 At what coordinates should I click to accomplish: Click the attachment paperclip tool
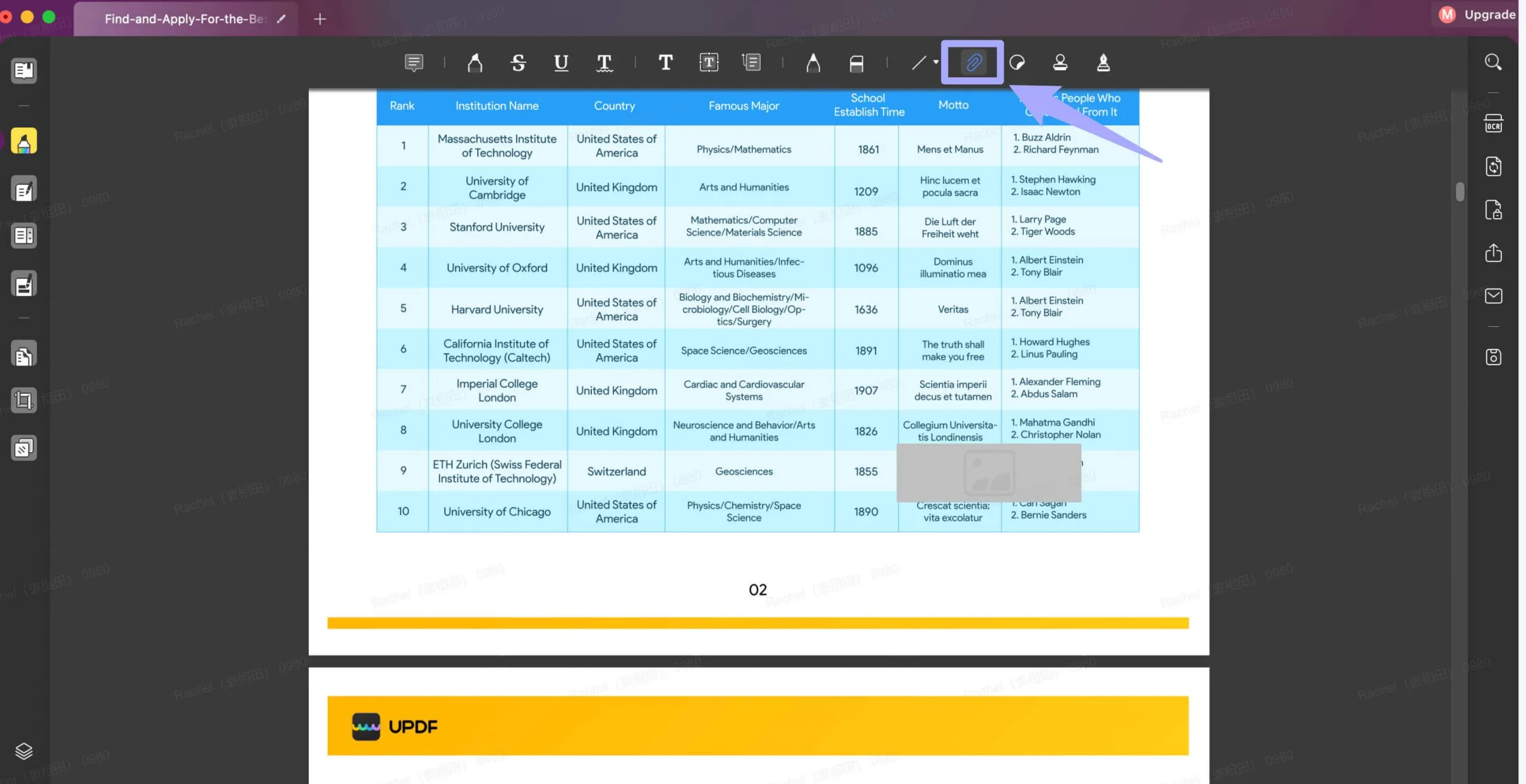click(973, 63)
